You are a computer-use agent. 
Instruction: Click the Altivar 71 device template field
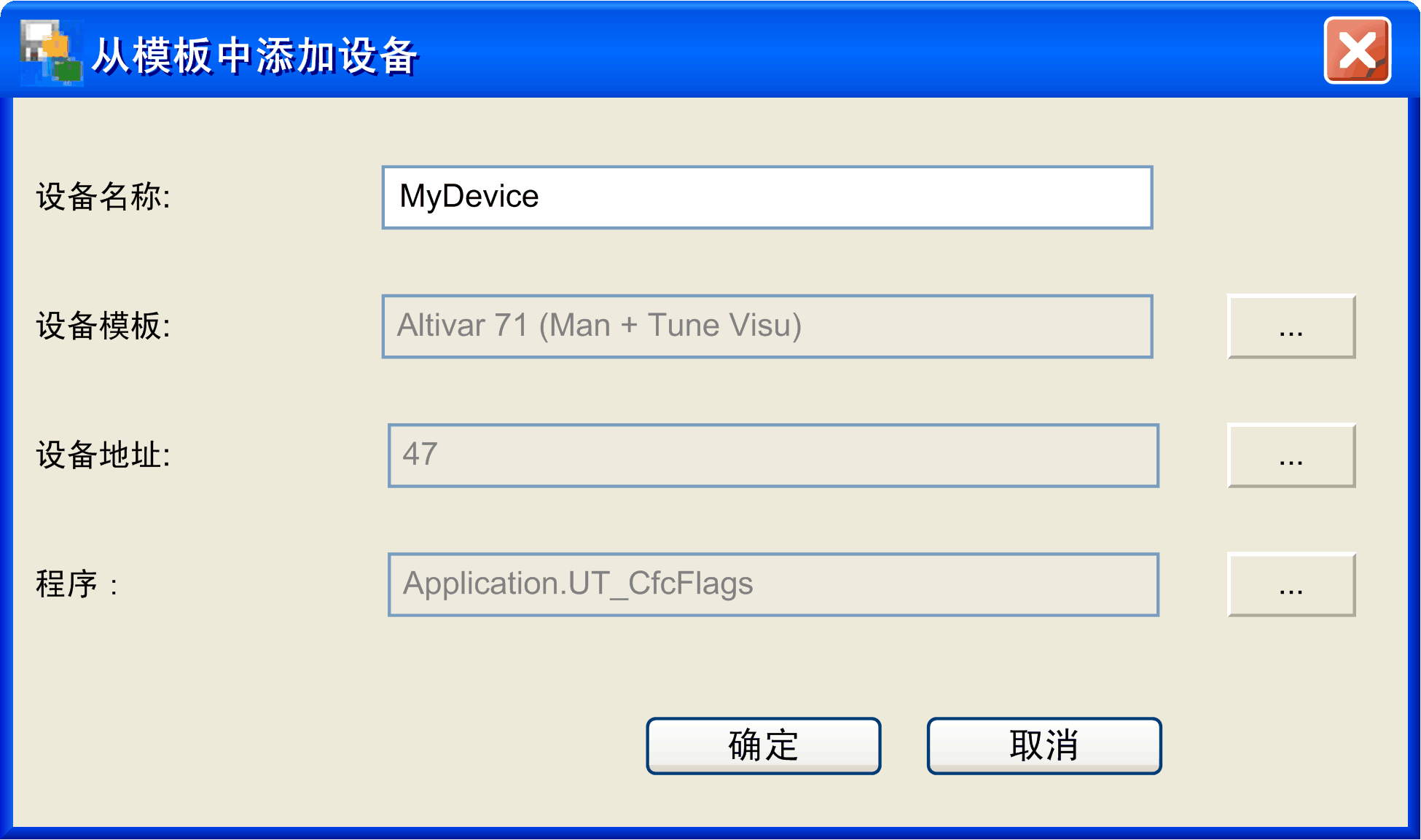click(x=767, y=326)
